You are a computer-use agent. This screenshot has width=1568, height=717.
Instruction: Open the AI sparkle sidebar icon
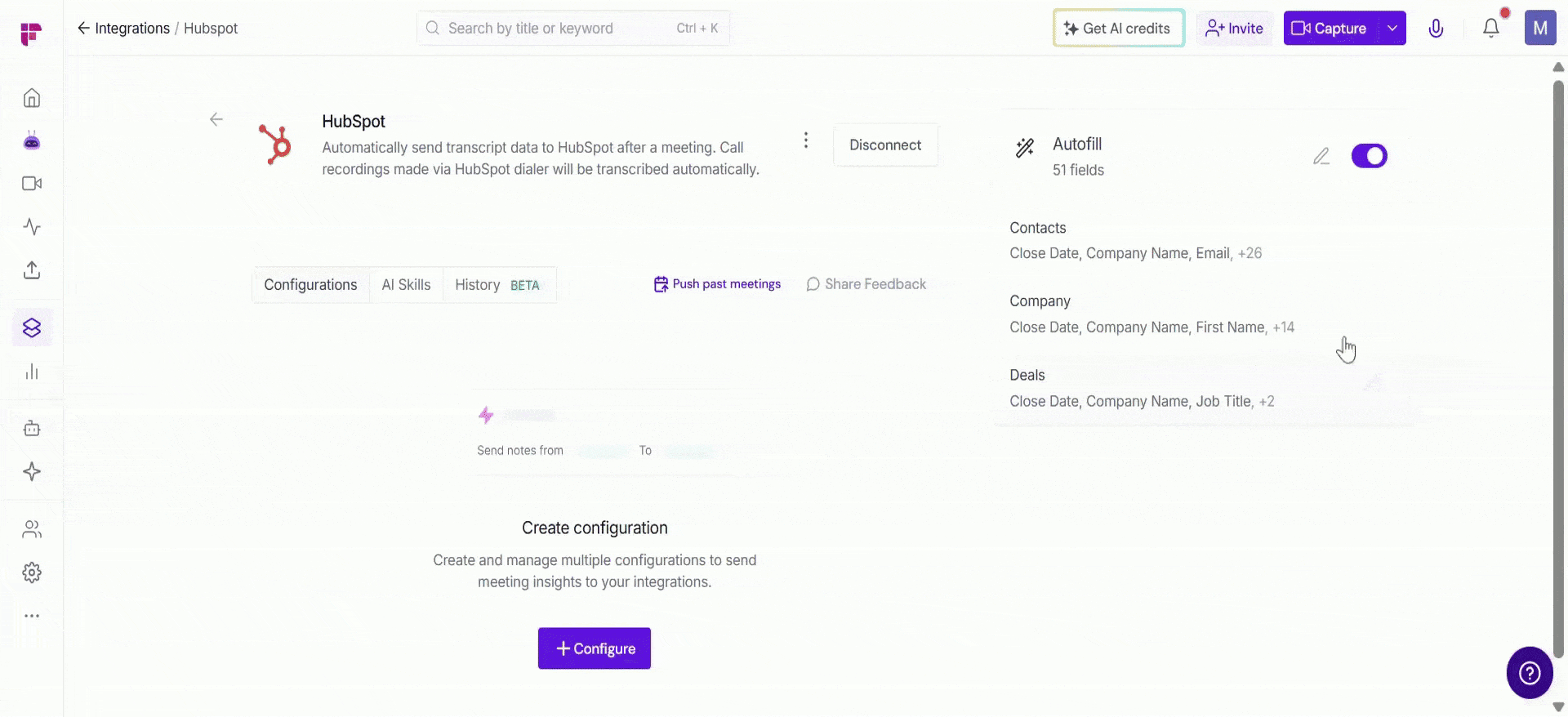click(x=32, y=471)
